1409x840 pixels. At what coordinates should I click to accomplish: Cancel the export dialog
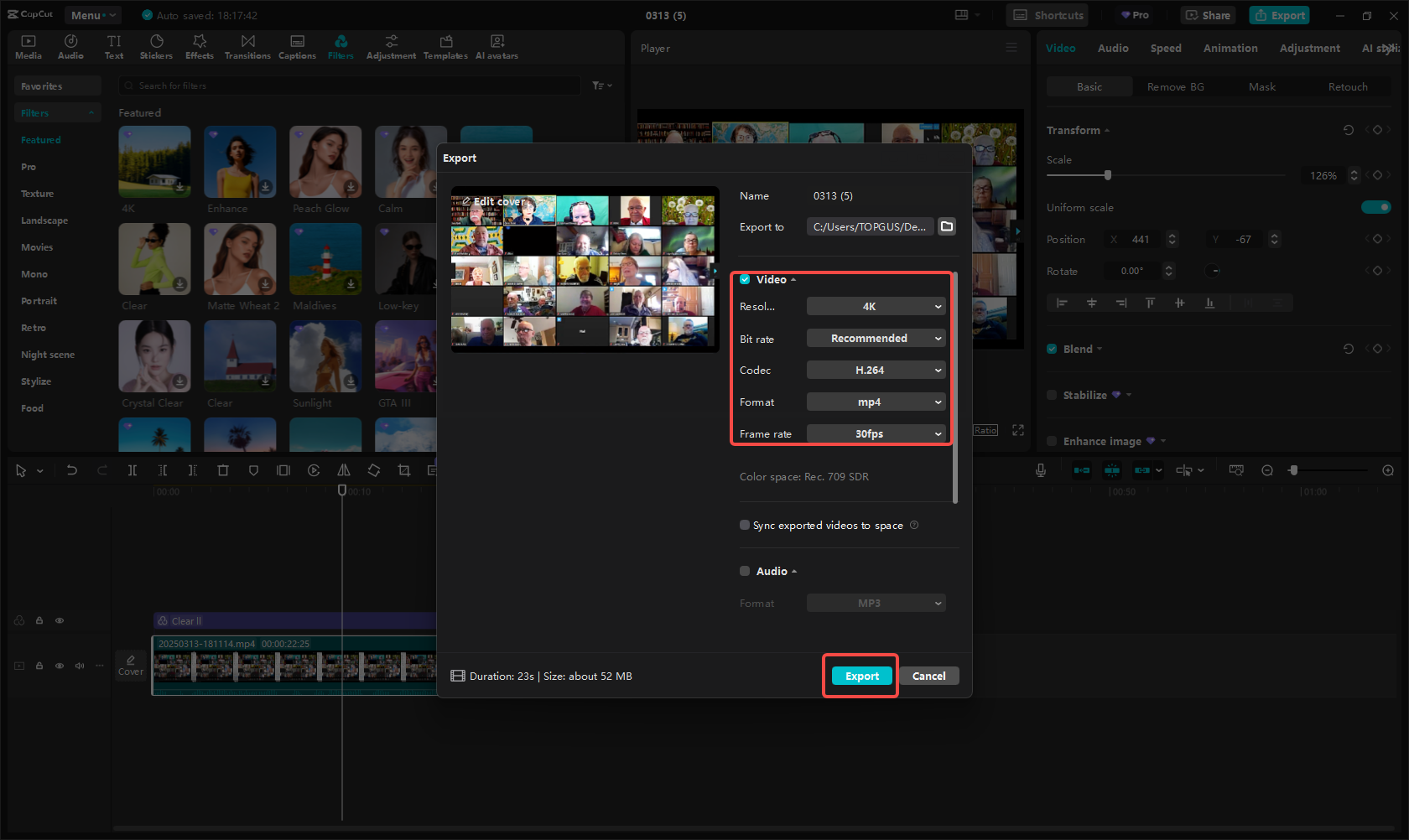pos(928,676)
